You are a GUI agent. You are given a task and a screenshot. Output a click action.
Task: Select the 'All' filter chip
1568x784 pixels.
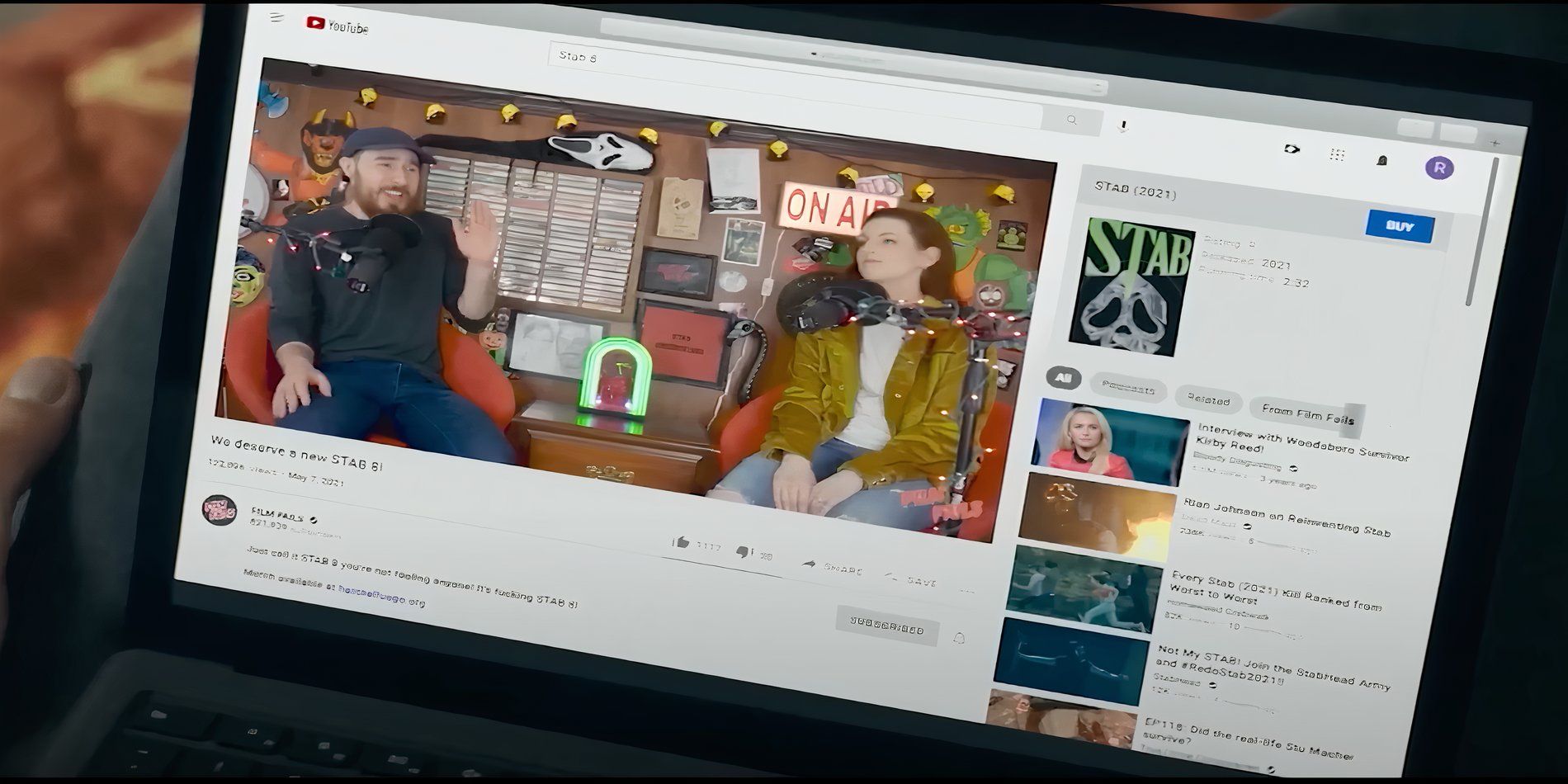(x=1063, y=379)
